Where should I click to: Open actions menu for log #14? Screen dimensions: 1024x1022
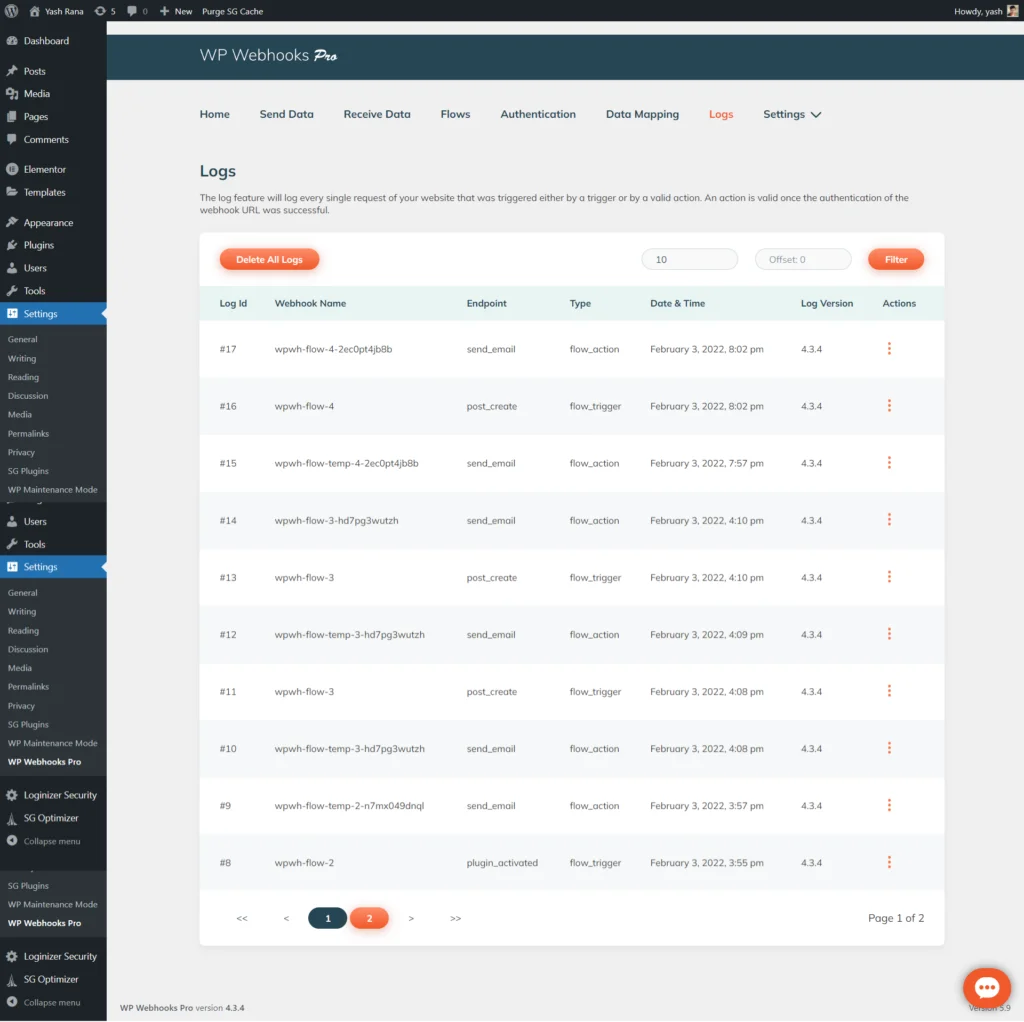pyautogui.click(x=889, y=520)
